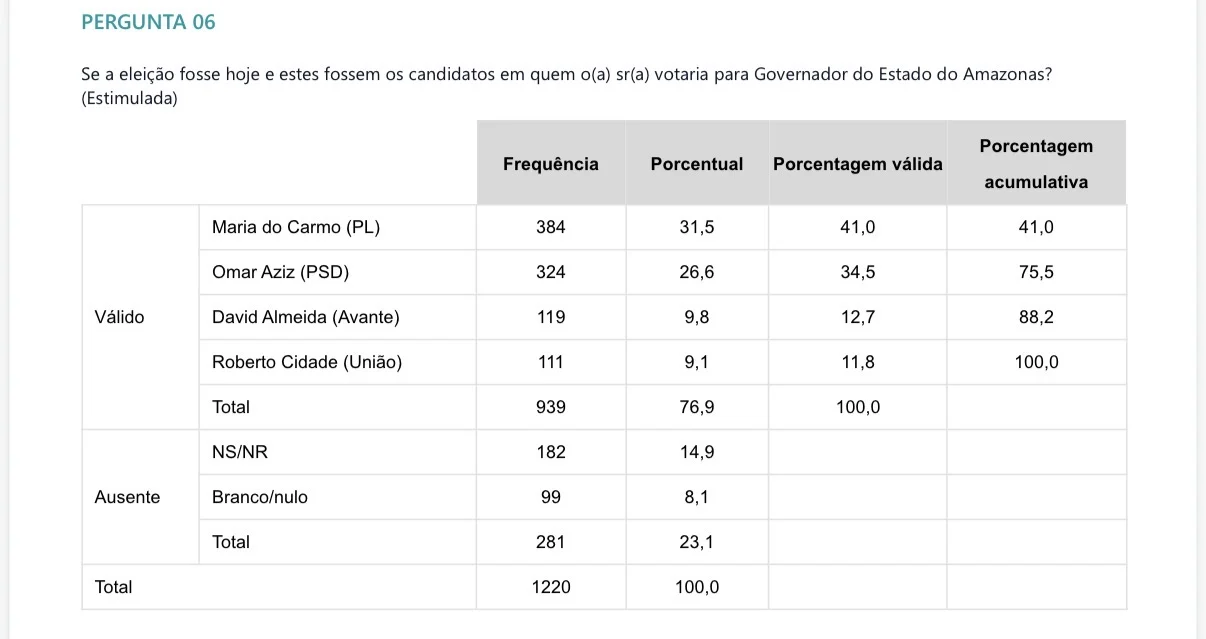
Task: Select the cumulative percentage cell 88,2
Action: pyautogui.click(x=1036, y=317)
